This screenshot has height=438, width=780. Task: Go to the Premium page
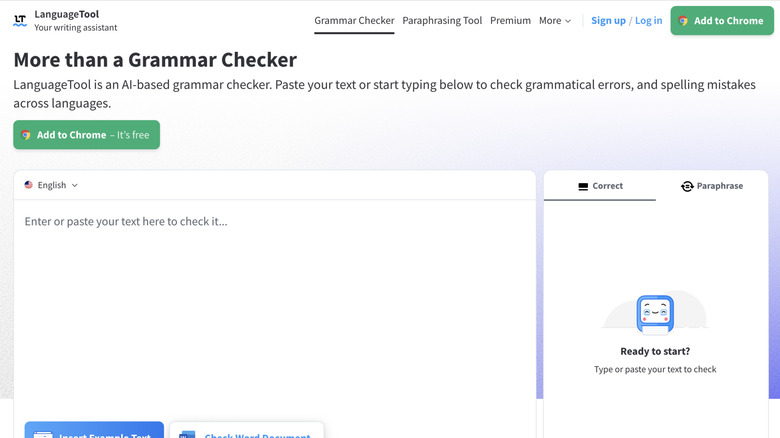tap(510, 21)
